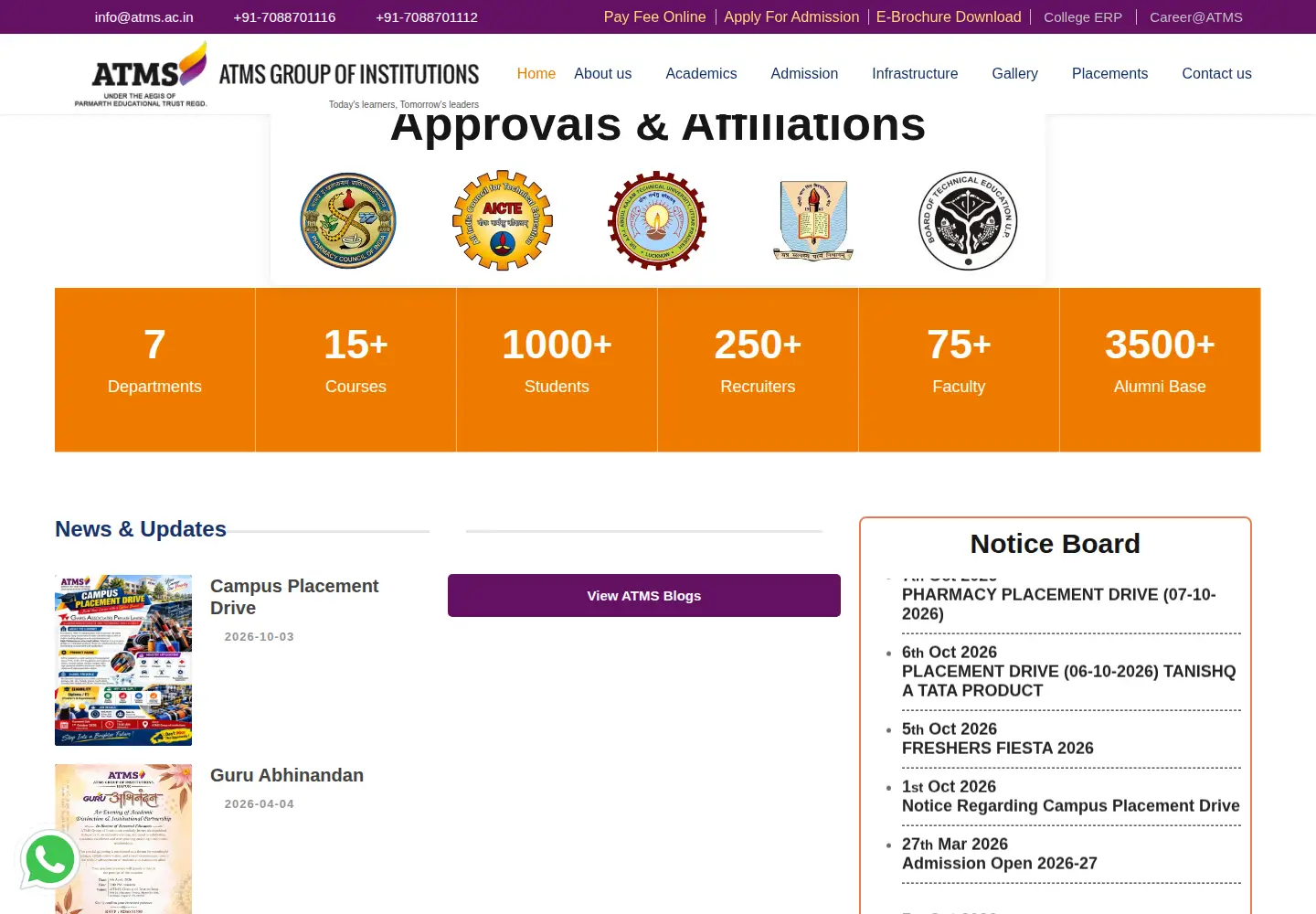Screen dimensions: 1316x914
Task: Click the info@atms.ac.in email address
Action: coord(144,17)
